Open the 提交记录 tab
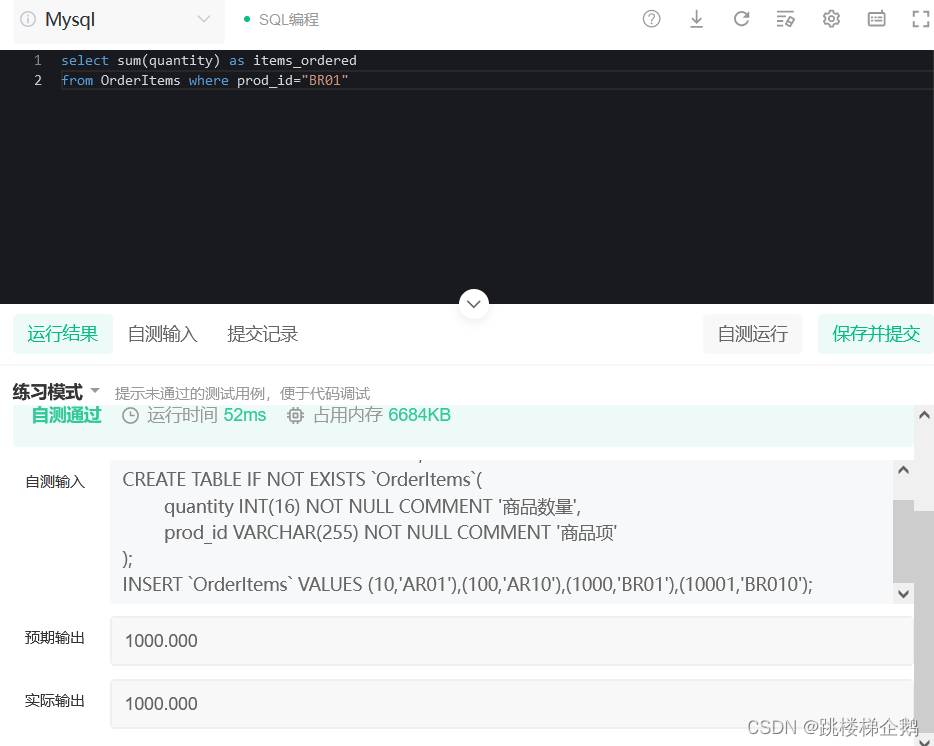 262,334
